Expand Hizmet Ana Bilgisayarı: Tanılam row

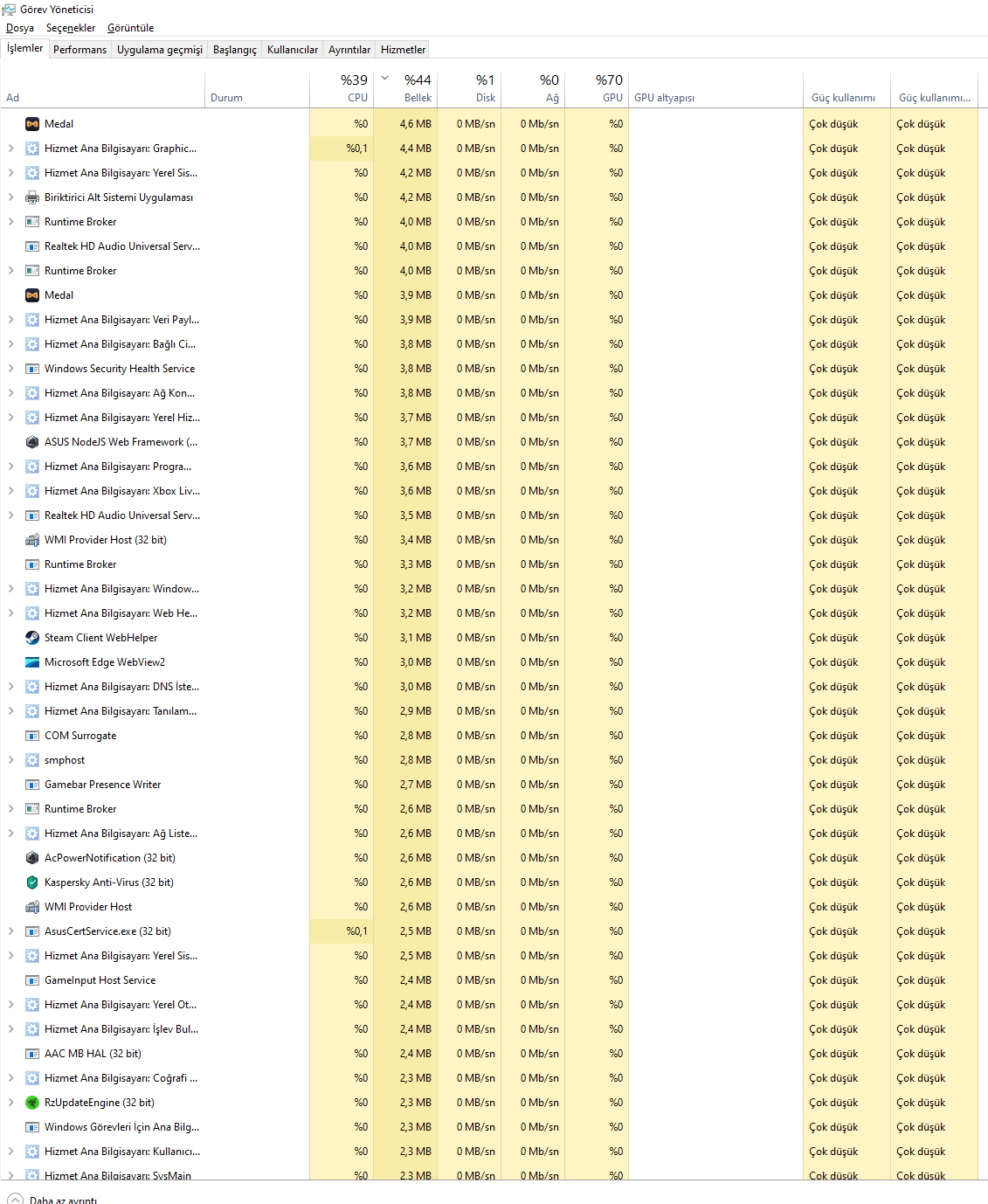click(x=10, y=711)
